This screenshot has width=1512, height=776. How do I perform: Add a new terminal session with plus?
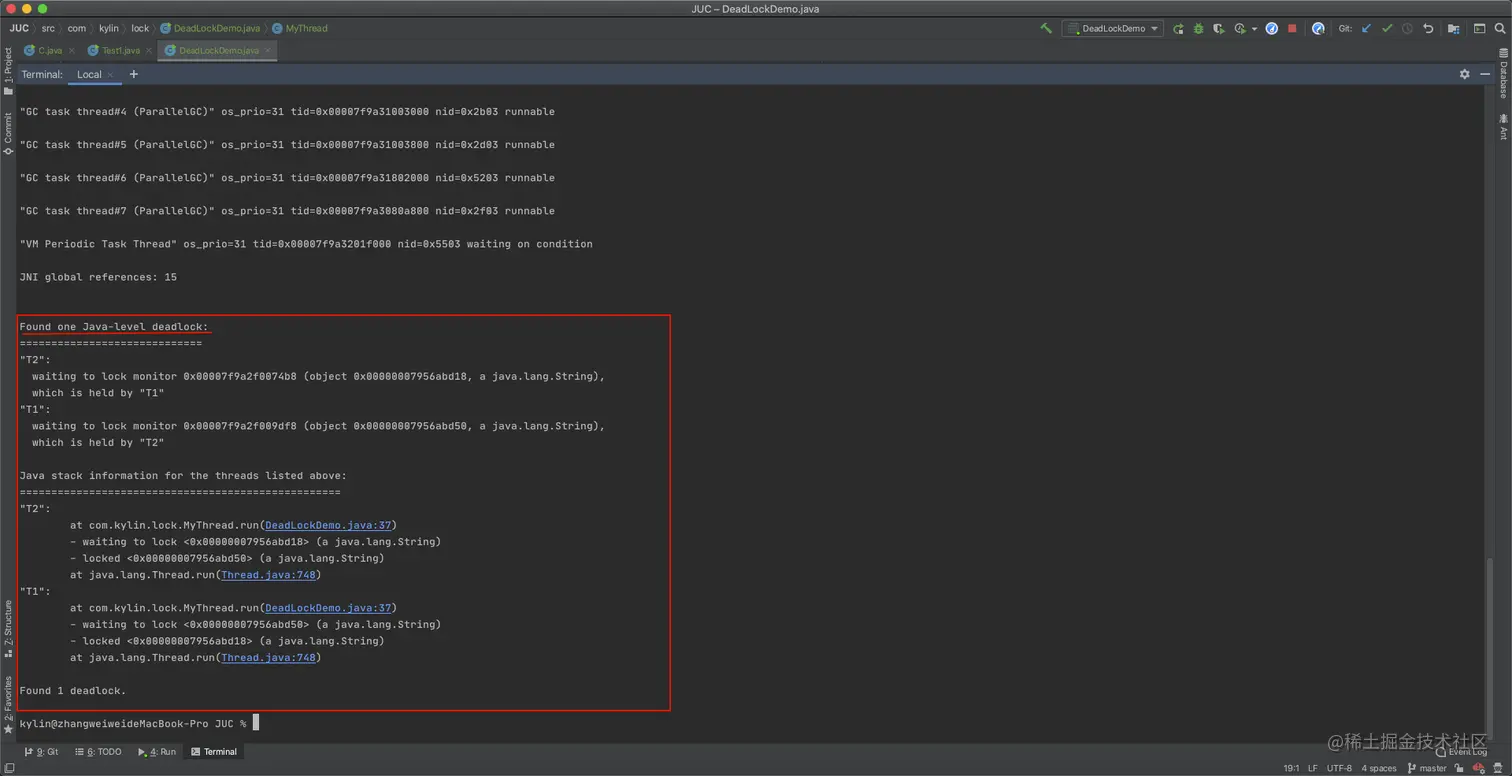click(x=134, y=74)
